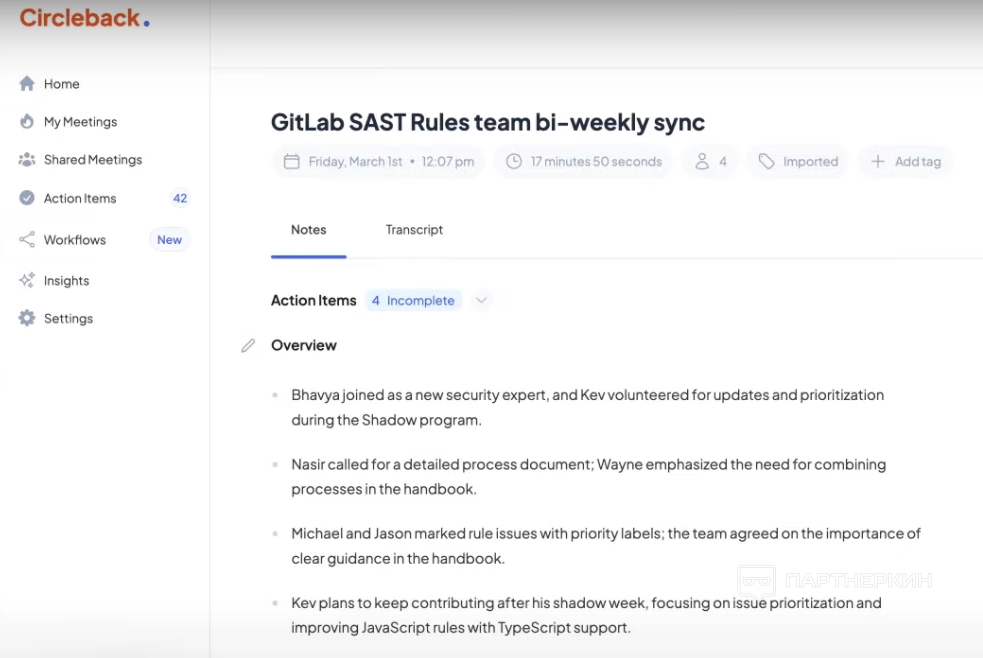Click the Shared Meetings people icon
The height and width of the screenshot is (658, 983).
(x=27, y=160)
